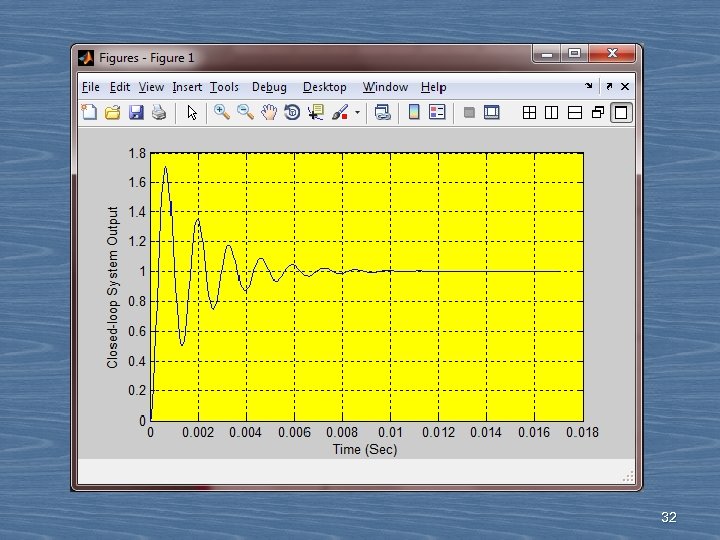Open the Window menu
This screenshot has width=720, height=540.
385,87
